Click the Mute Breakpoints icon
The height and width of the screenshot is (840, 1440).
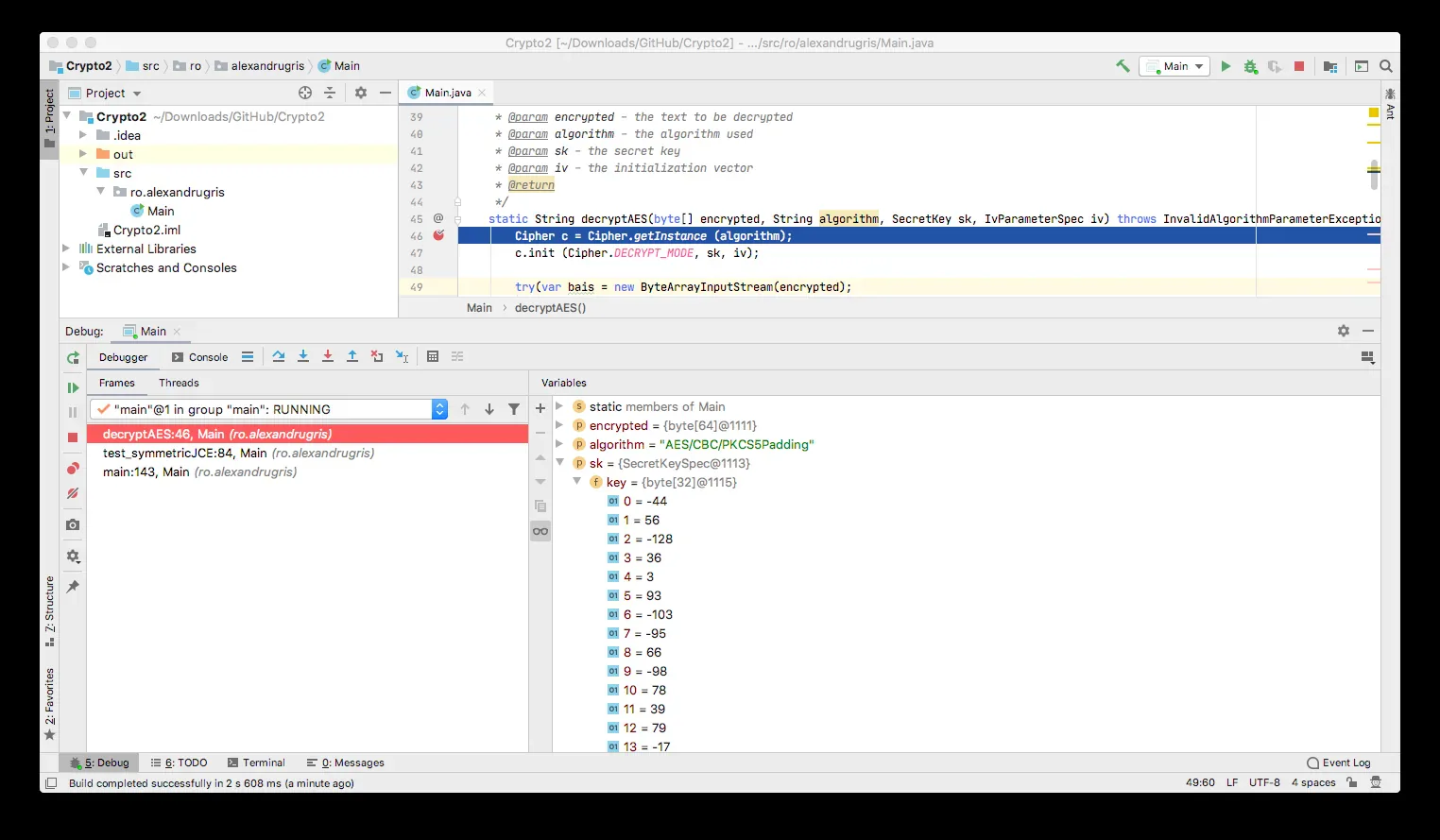click(x=73, y=493)
